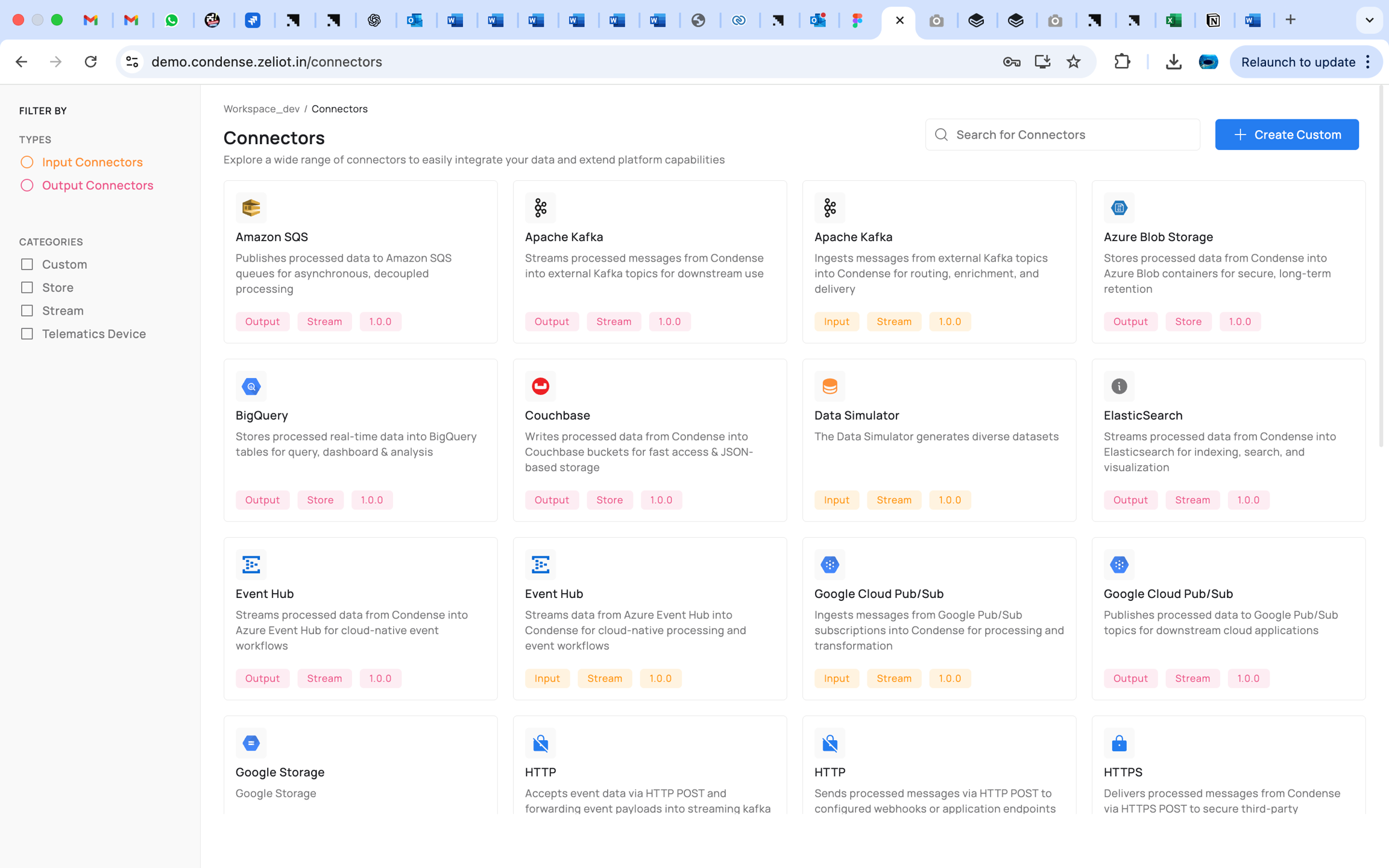Click the ElasticSearch info icon
1389x868 pixels.
tap(1119, 386)
